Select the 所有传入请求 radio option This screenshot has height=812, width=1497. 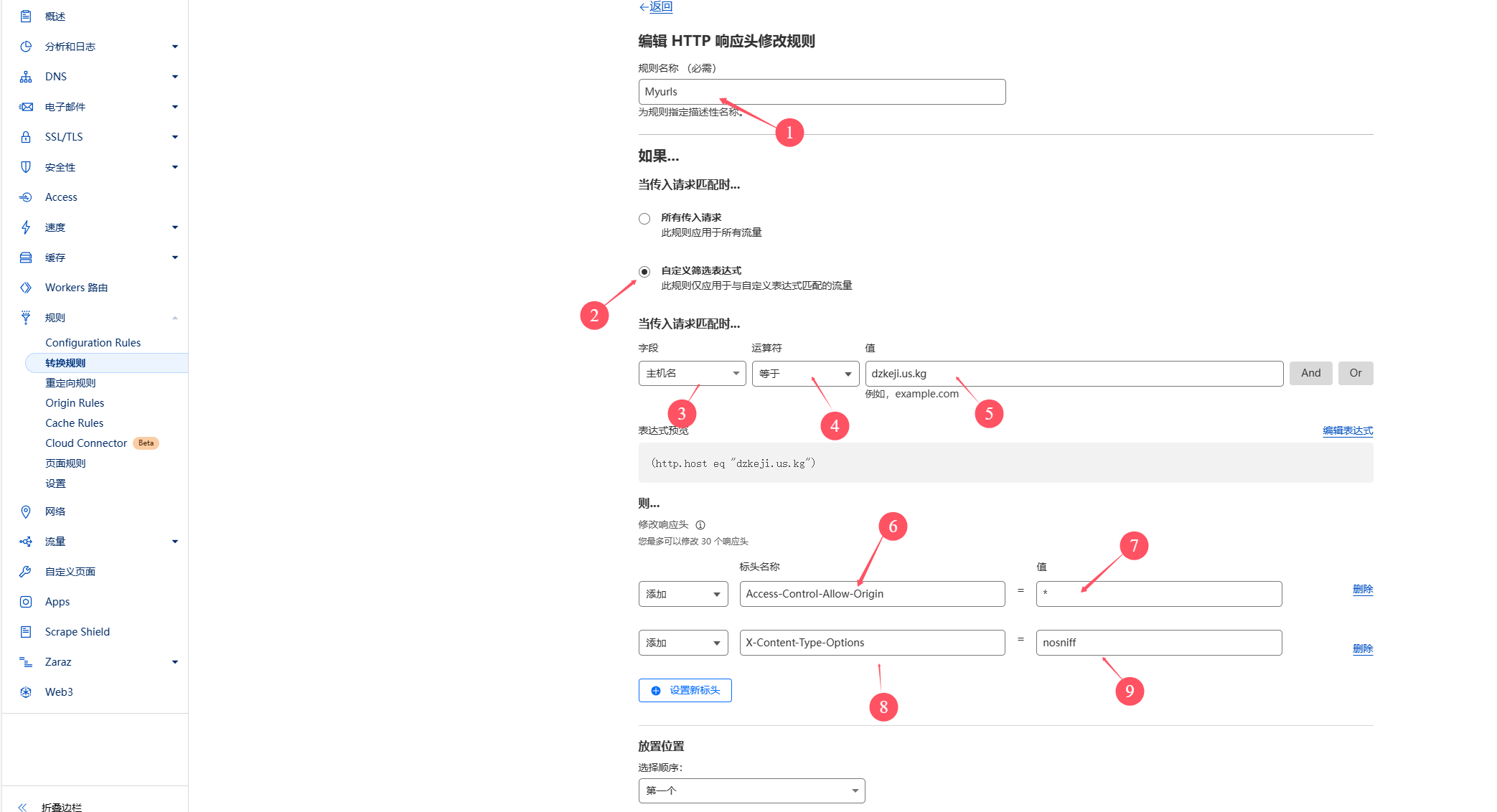coord(644,218)
